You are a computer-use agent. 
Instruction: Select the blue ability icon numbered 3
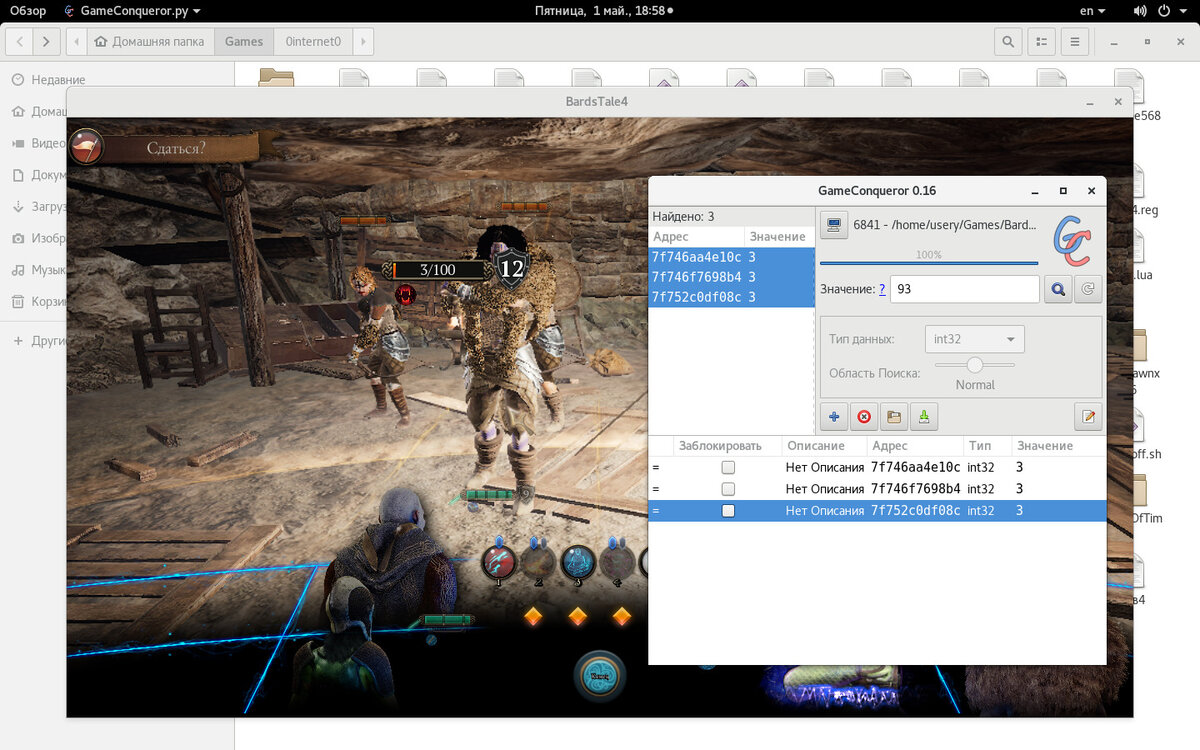point(577,562)
